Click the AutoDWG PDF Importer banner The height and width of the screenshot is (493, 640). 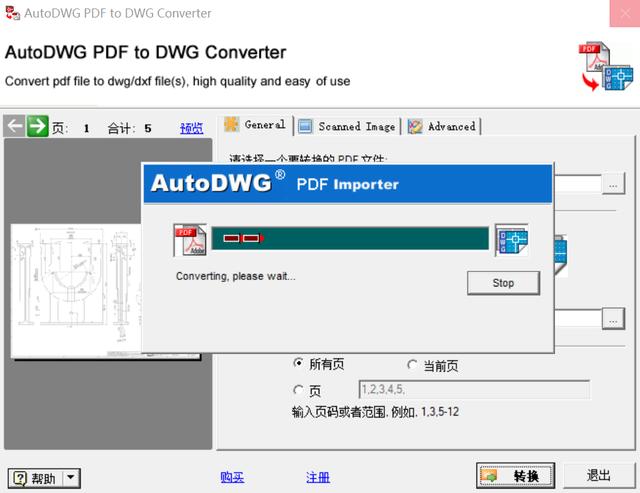point(348,184)
